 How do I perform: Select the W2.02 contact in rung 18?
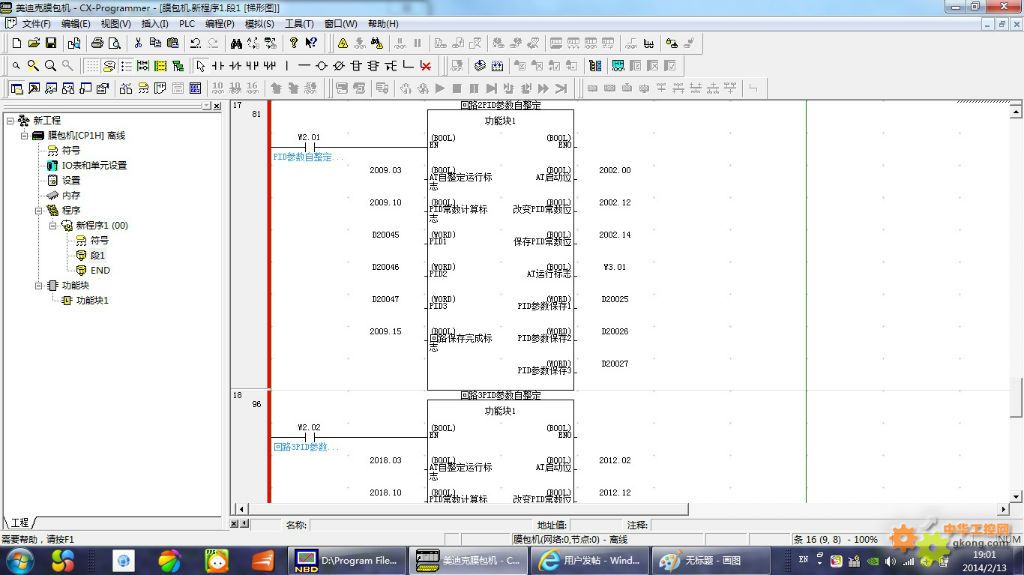pyautogui.click(x=310, y=436)
